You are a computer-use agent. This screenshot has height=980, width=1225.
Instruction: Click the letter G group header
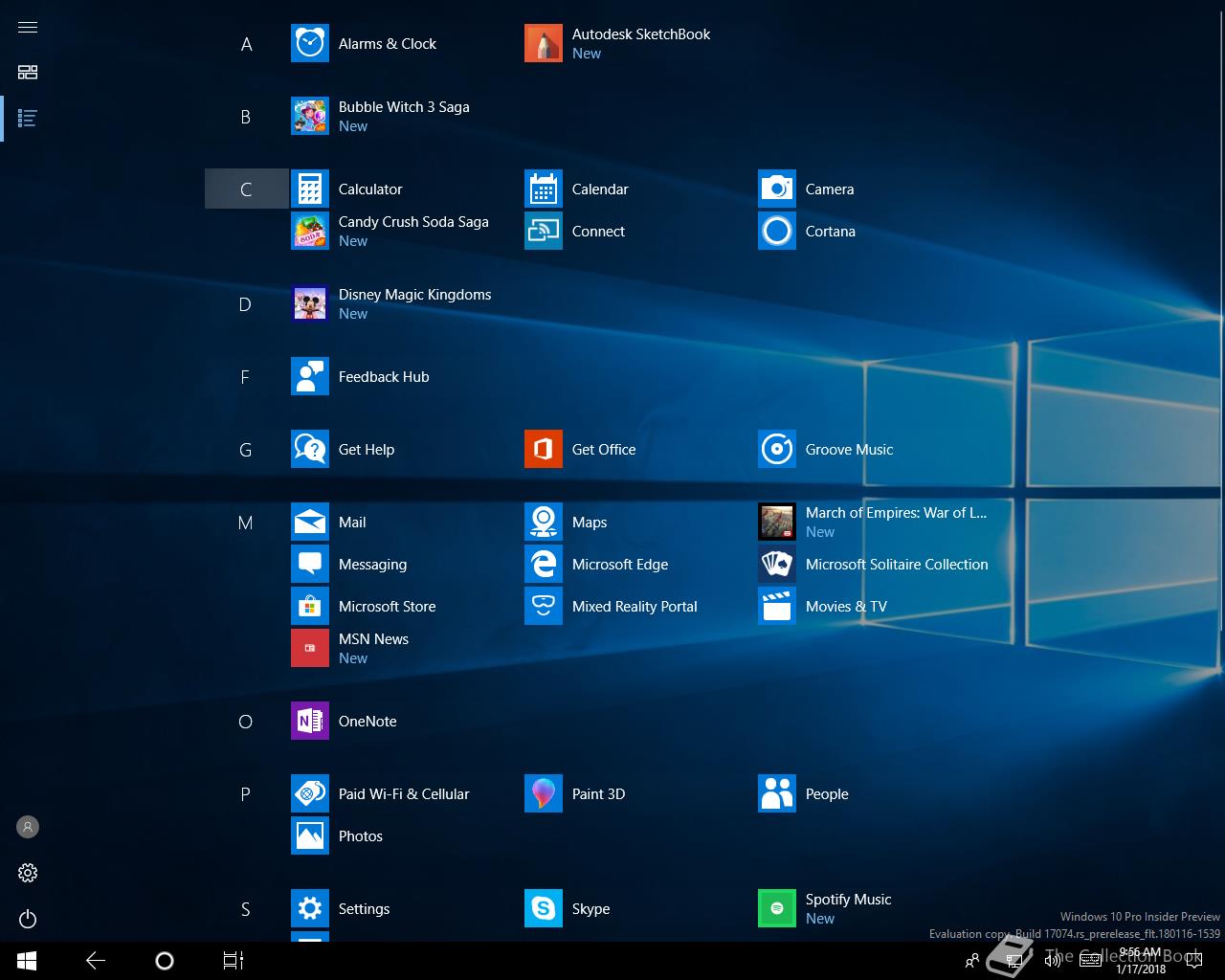[x=246, y=450]
